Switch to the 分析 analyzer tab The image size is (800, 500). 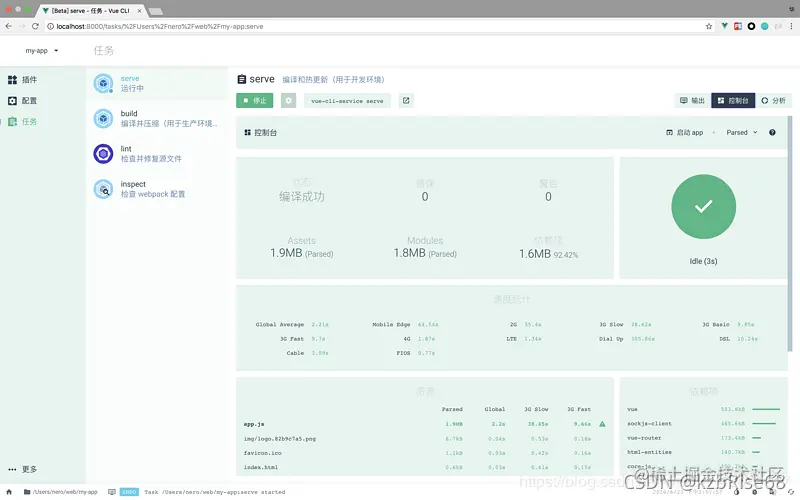(x=773, y=101)
